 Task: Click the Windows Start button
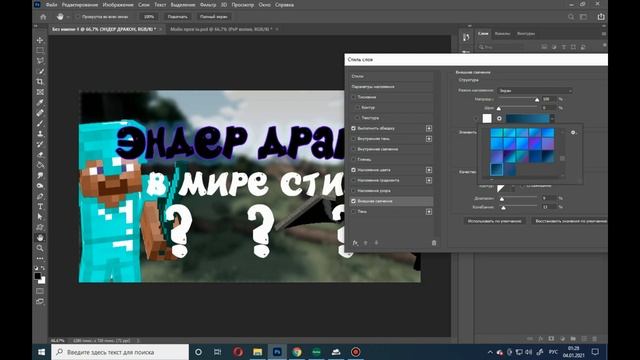pyautogui.click(x=42, y=352)
